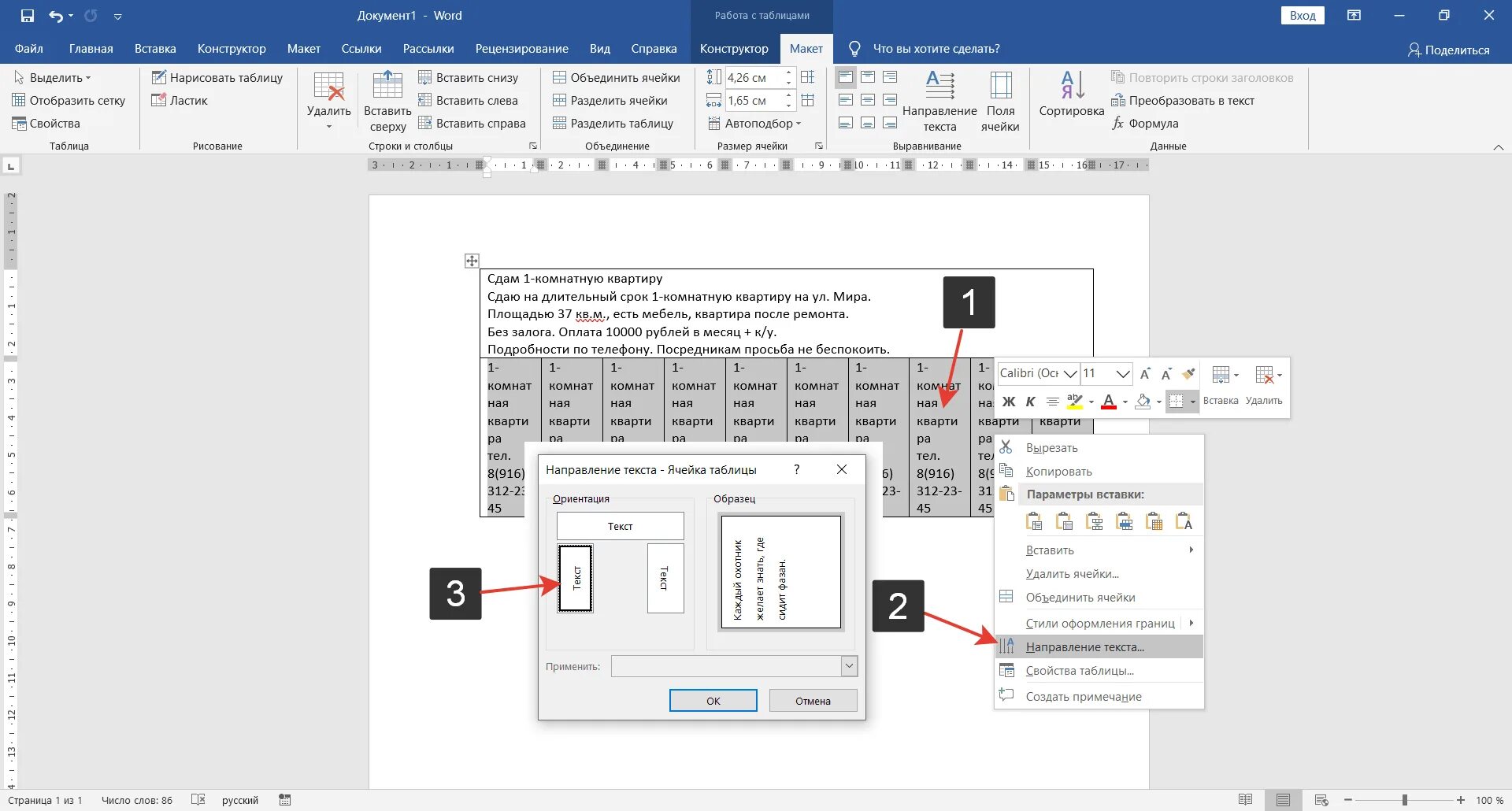This screenshot has width=1512, height=811.
Task: Choose Направление текста… in context menu
Action: tap(1099, 646)
